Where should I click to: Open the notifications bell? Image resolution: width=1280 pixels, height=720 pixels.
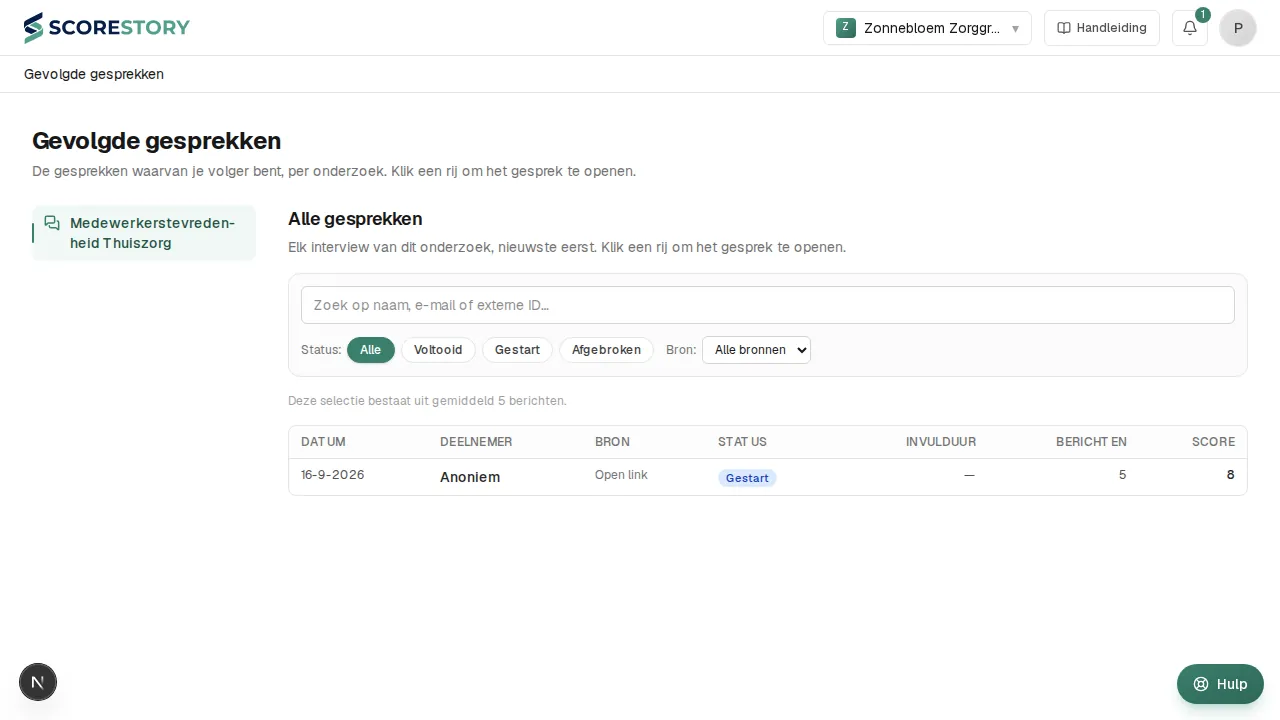pos(1190,28)
